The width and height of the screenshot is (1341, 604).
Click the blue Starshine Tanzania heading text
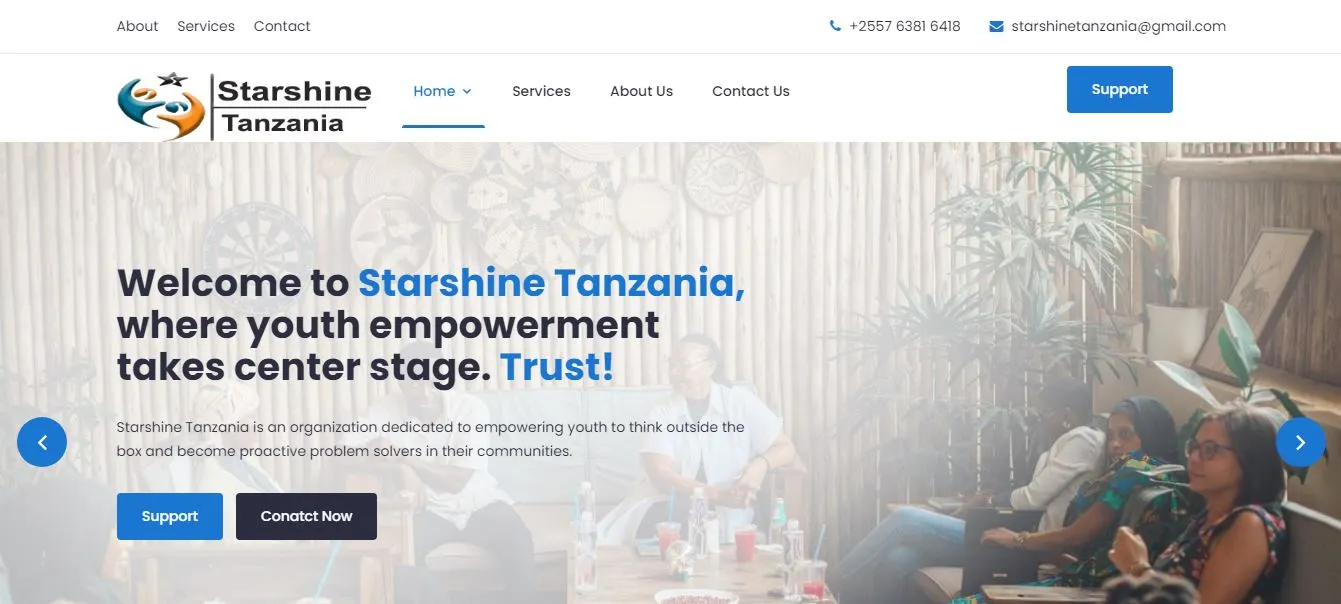[x=552, y=283]
